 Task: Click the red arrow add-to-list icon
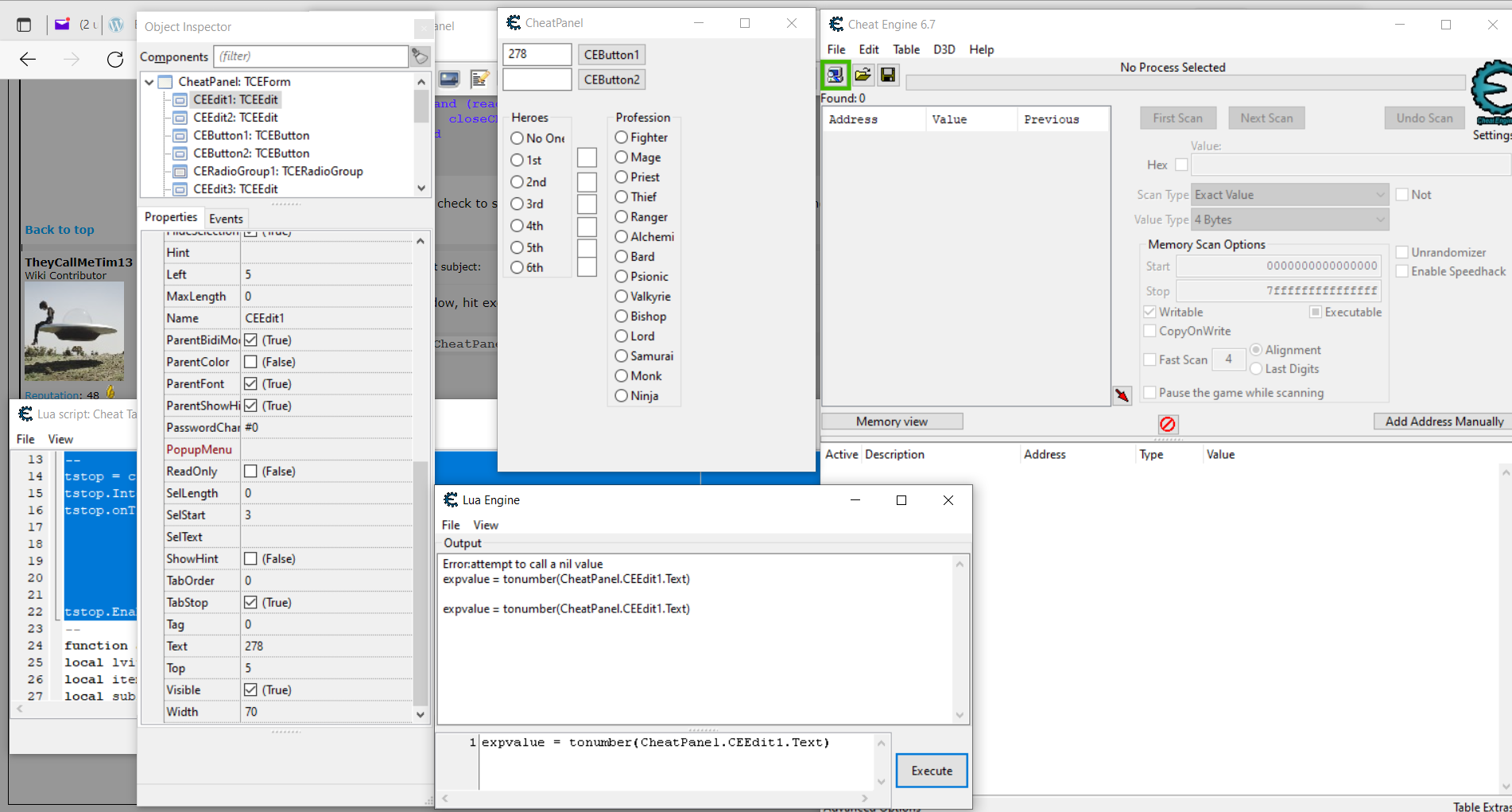point(1122,395)
